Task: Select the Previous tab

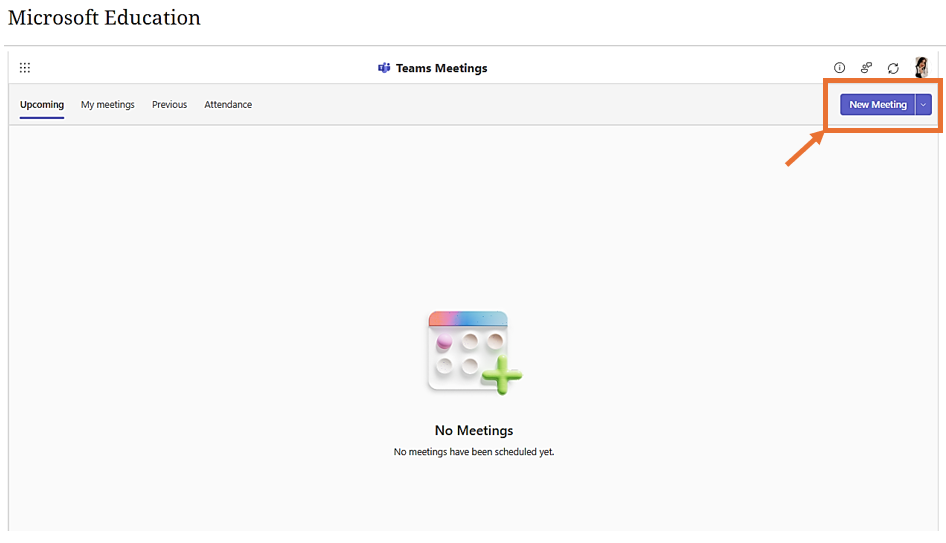Action: [x=170, y=104]
